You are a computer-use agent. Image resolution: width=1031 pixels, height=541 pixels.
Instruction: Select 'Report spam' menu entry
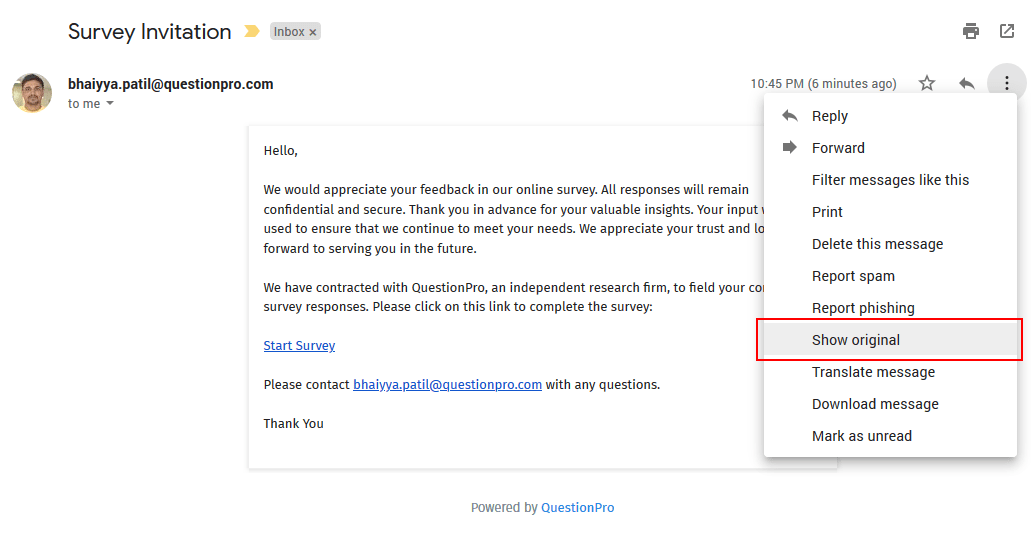pyautogui.click(x=853, y=276)
